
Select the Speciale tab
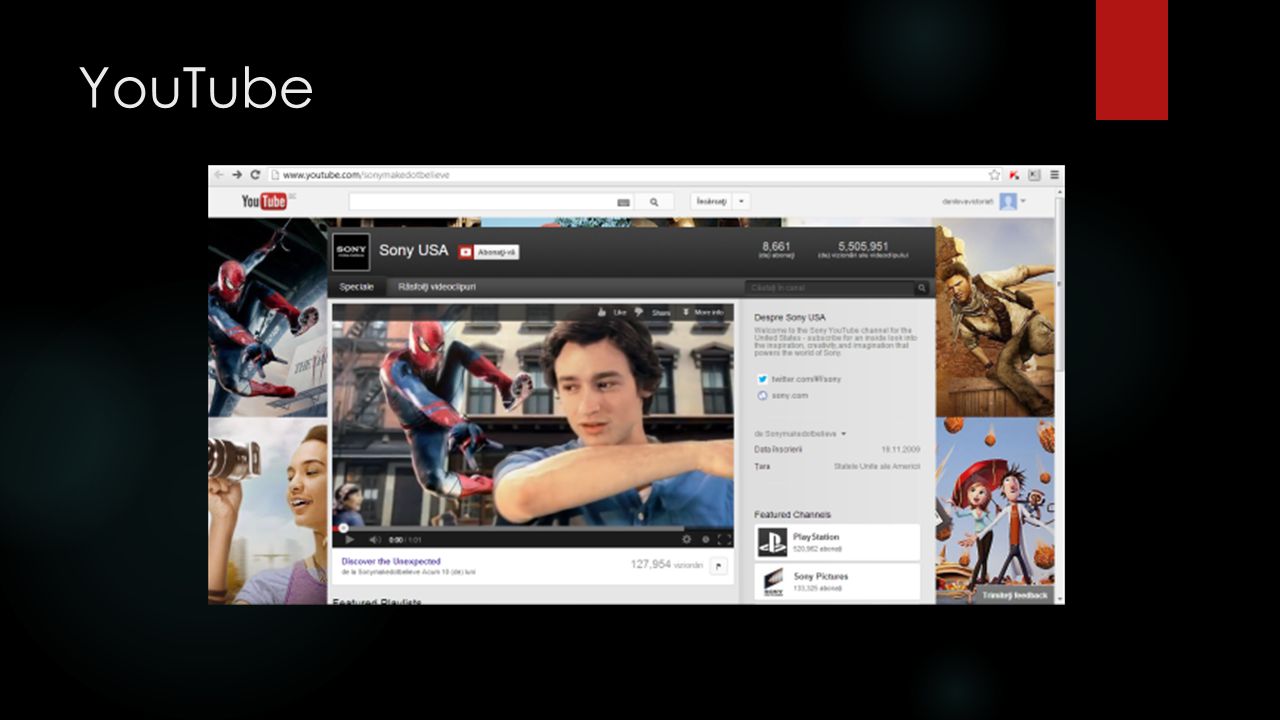pyautogui.click(x=356, y=287)
